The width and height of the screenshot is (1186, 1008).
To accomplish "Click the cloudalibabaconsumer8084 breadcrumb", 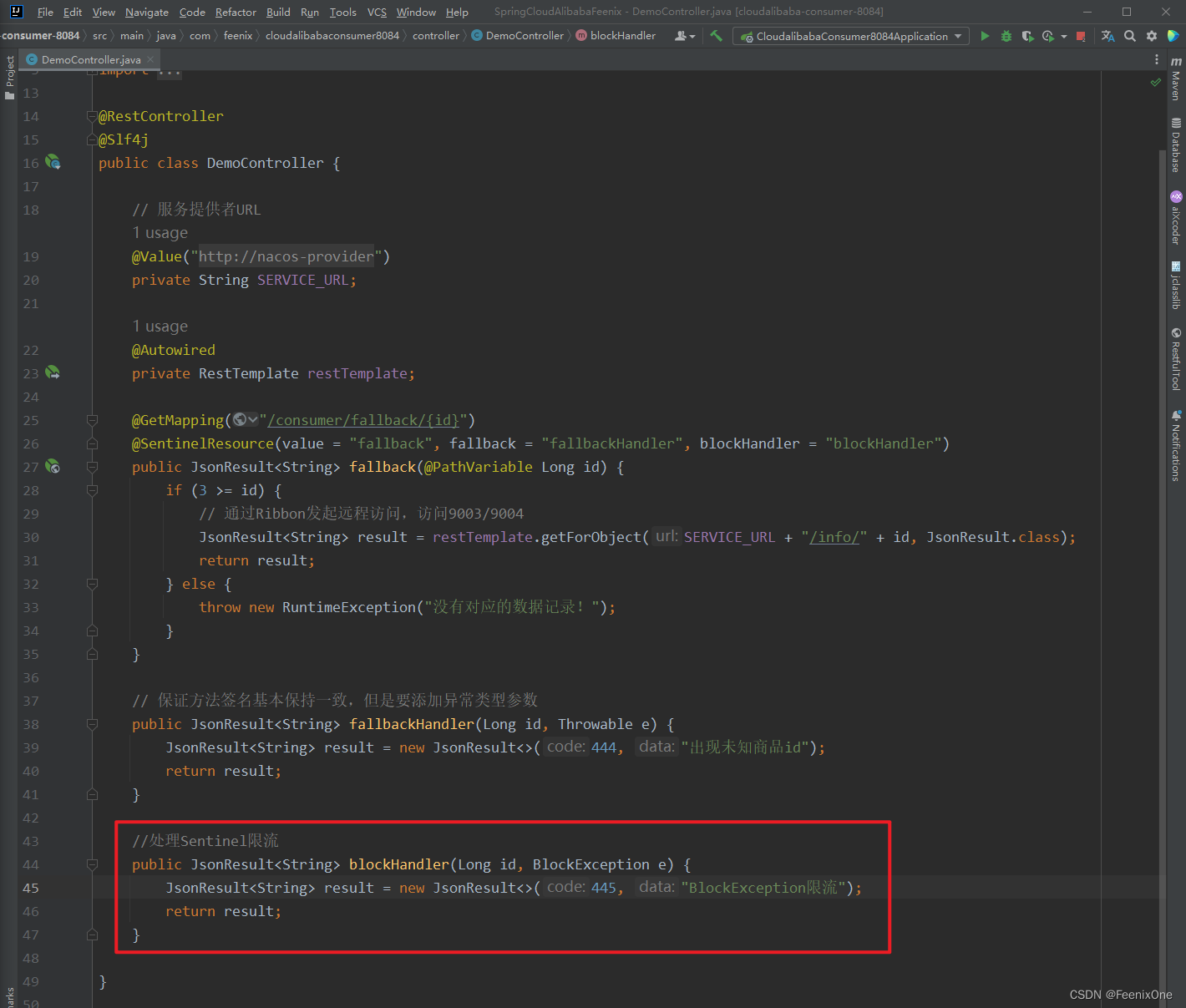I will 332,35.
